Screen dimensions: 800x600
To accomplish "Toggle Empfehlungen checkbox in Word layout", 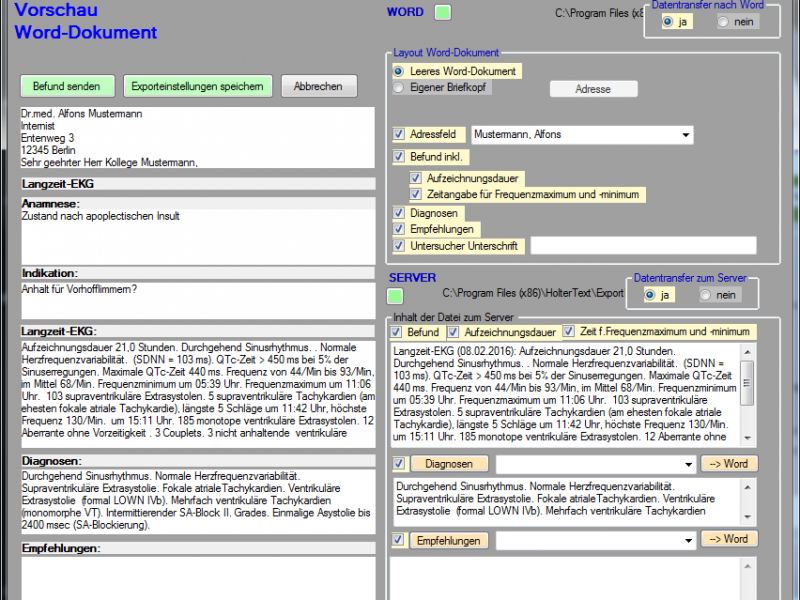I will coord(399,229).
